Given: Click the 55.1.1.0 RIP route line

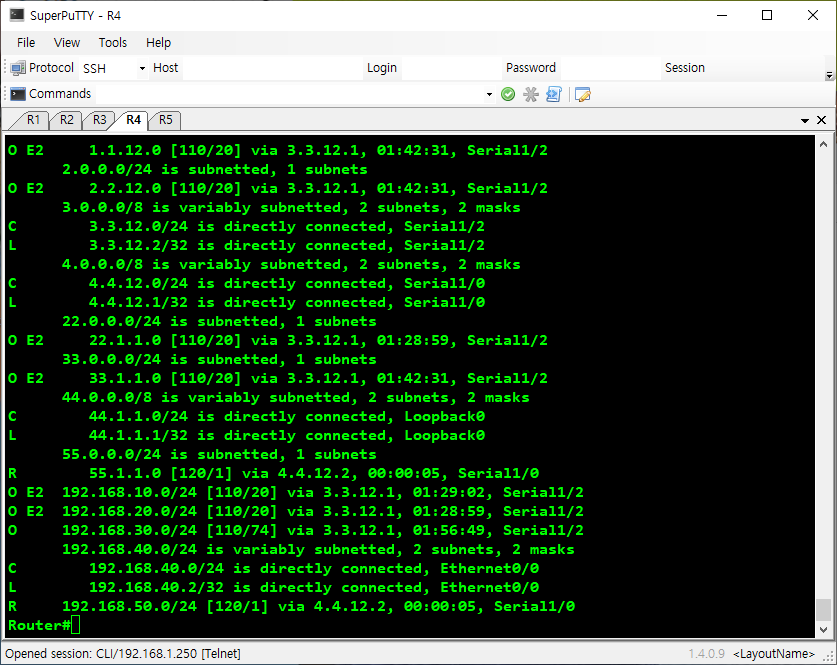Looking at the screenshot, I should (x=273, y=473).
